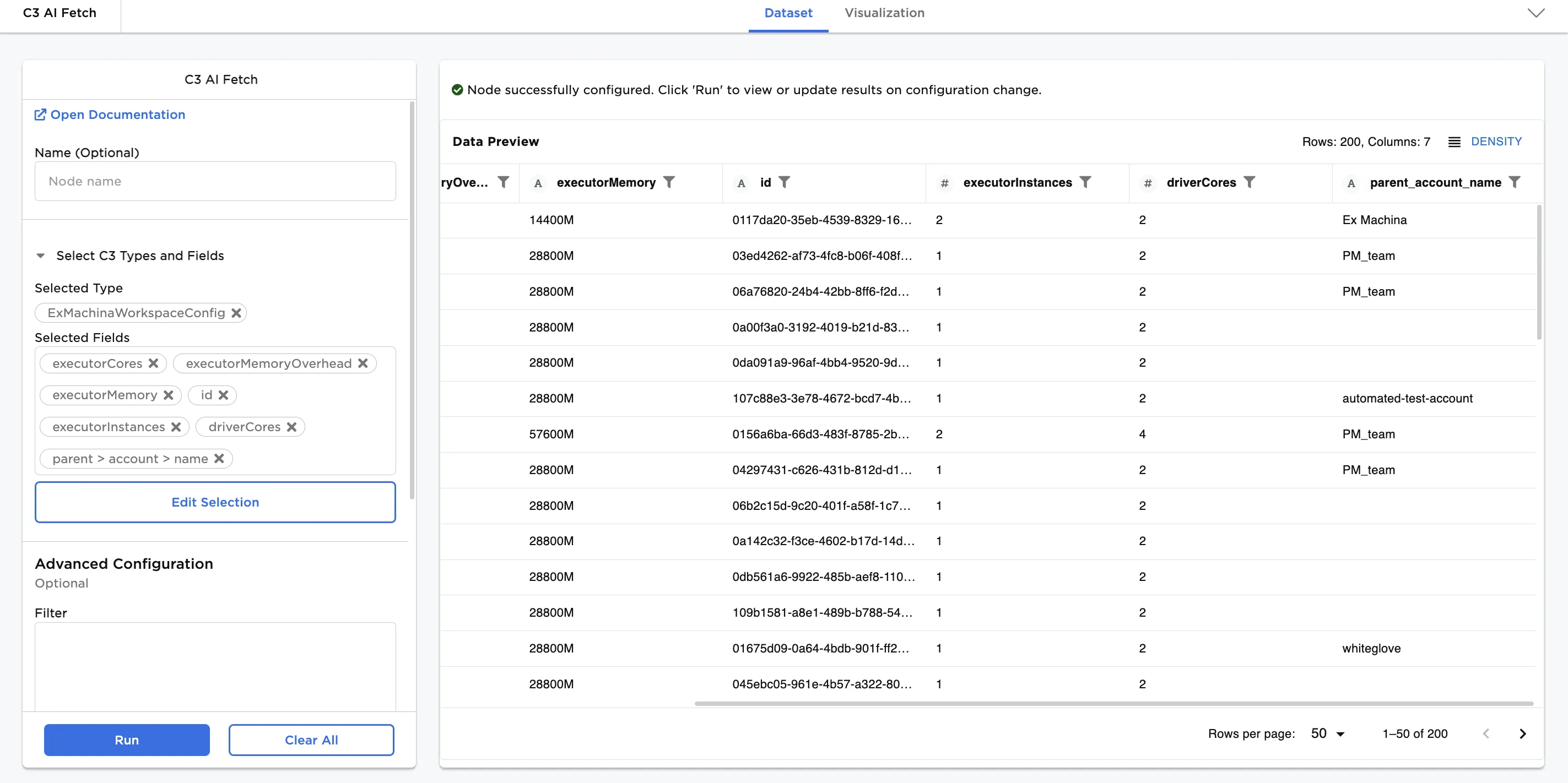The image size is (1568, 783).
Task: Click the Run button
Action: 127,740
